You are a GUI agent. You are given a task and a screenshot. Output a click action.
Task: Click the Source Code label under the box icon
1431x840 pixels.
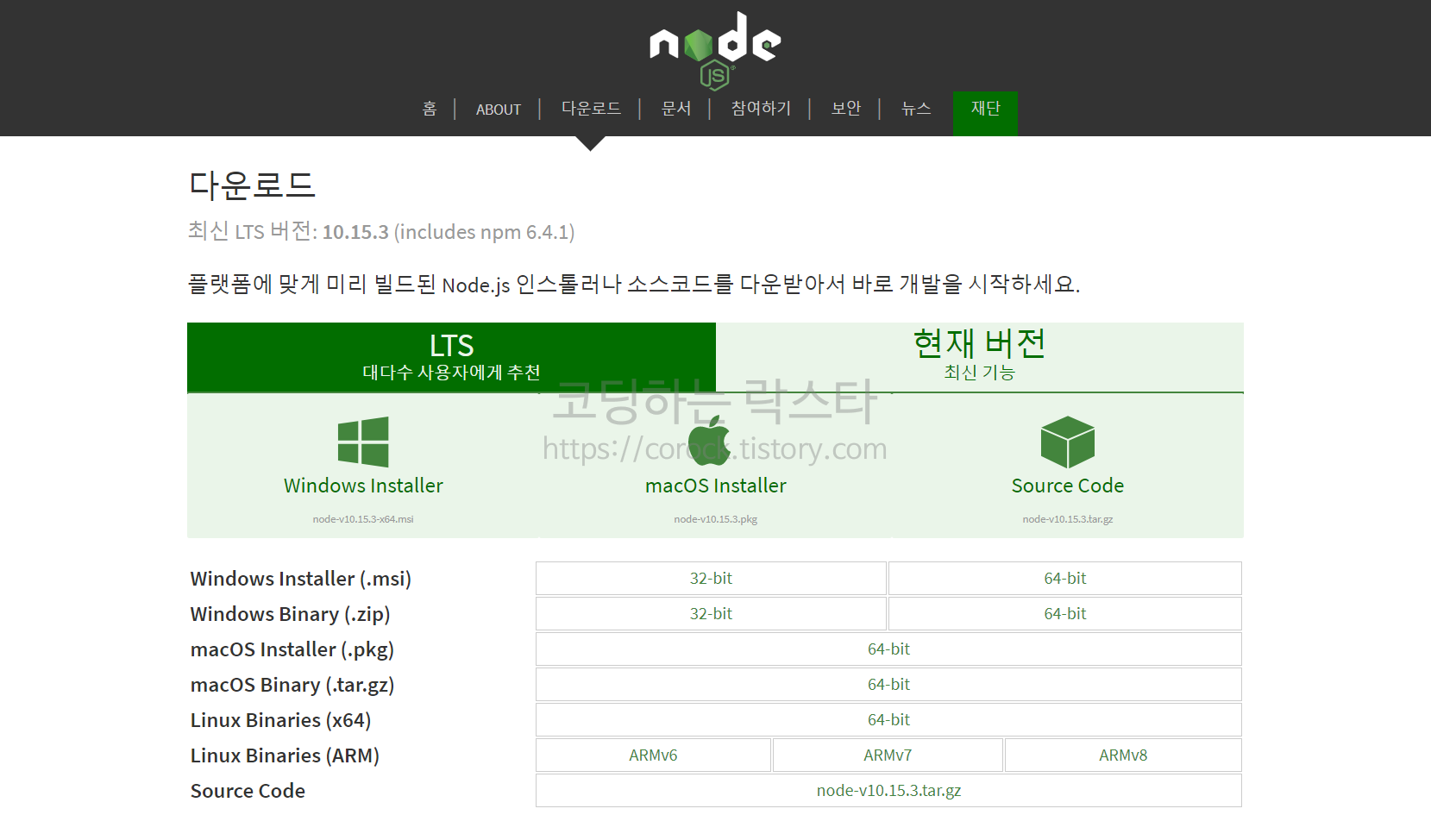click(x=1068, y=486)
